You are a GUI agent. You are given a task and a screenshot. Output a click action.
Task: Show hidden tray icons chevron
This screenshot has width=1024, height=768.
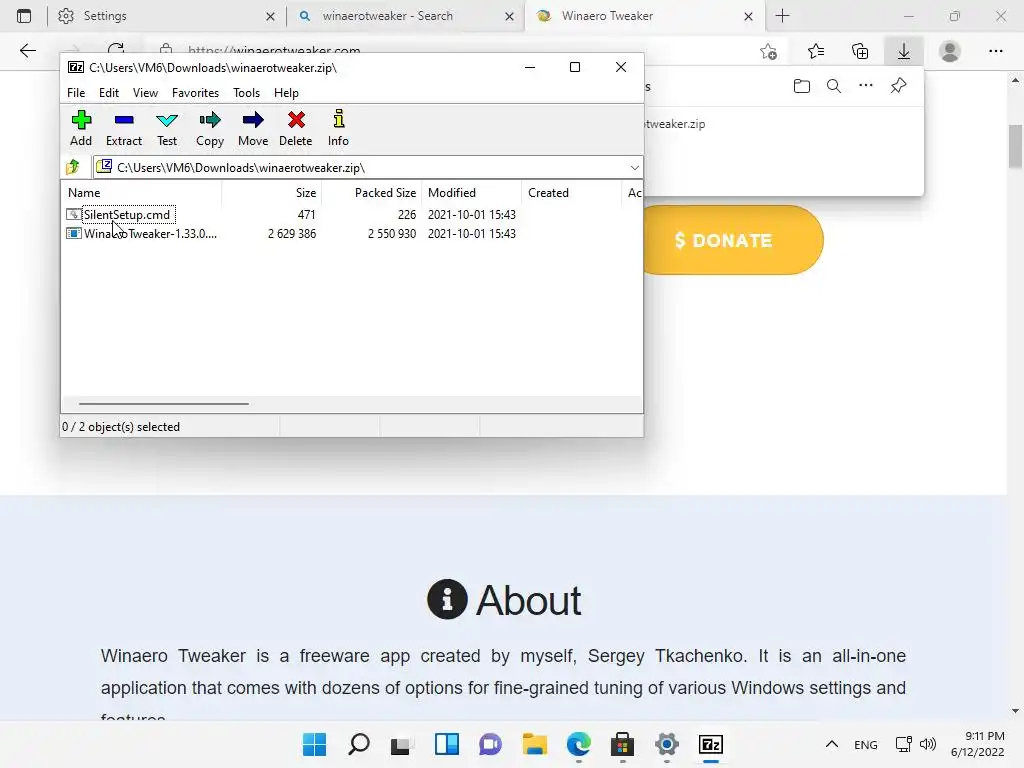[x=831, y=744]
